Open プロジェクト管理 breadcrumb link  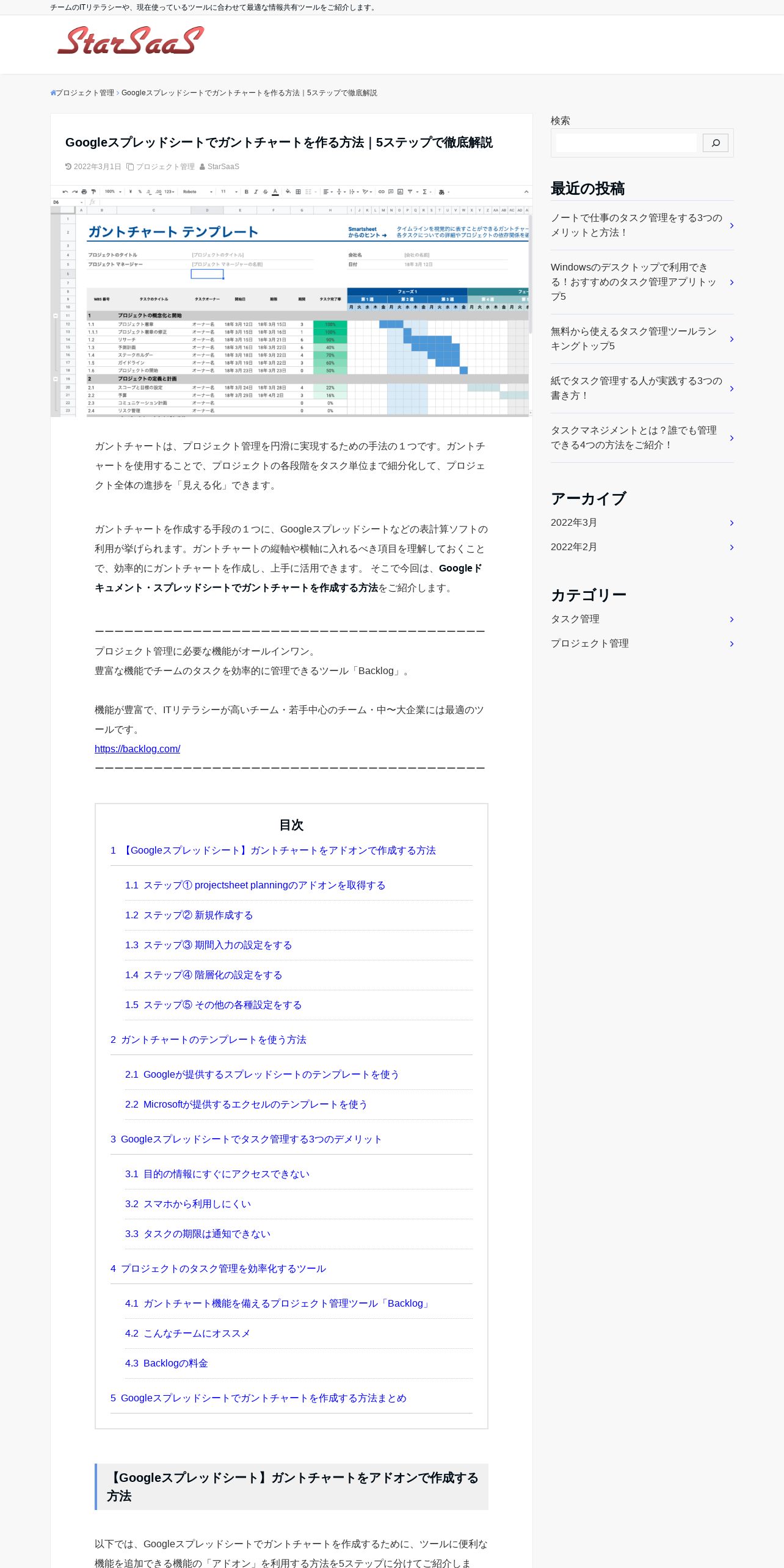click(x=85, y=93)
